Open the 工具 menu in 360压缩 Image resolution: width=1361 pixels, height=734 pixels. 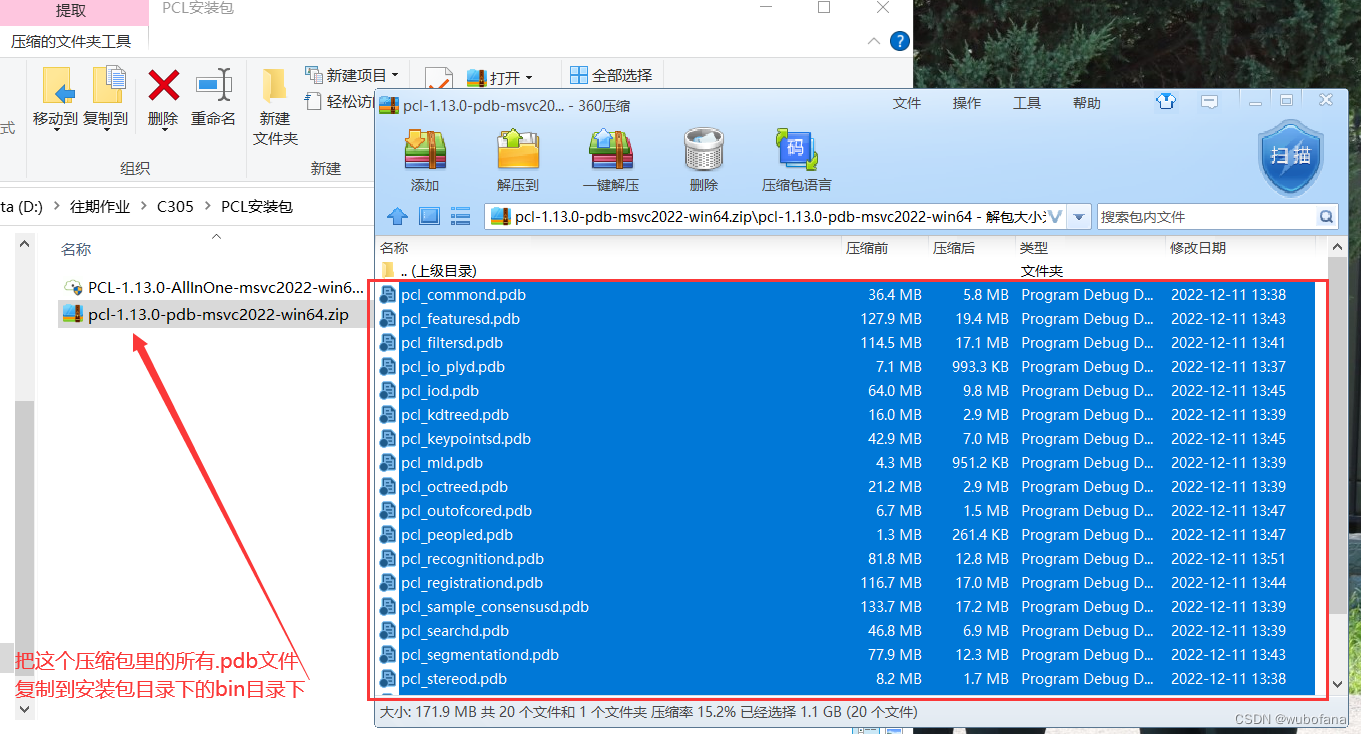[x=1027, y=103]
